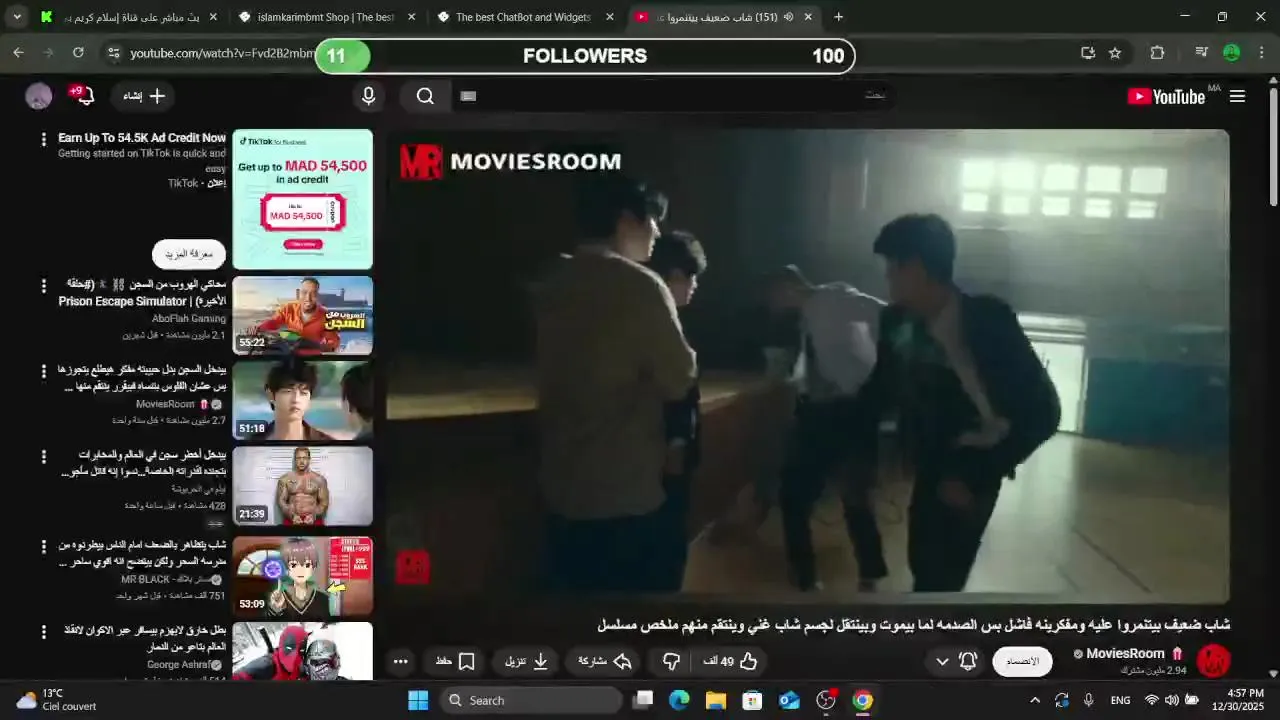Click the الانضمام join button
The image size is (1280, 720).
point(1022,661)
